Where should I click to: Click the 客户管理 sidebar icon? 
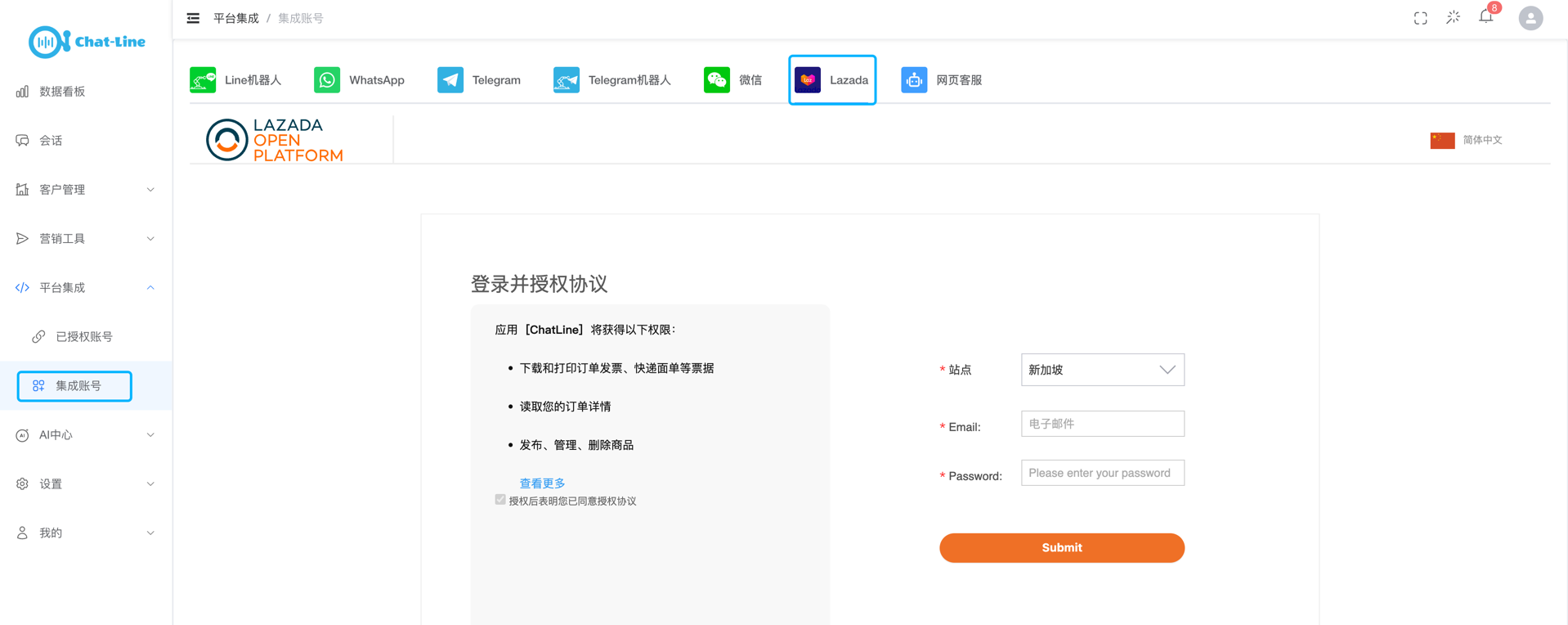22,190
